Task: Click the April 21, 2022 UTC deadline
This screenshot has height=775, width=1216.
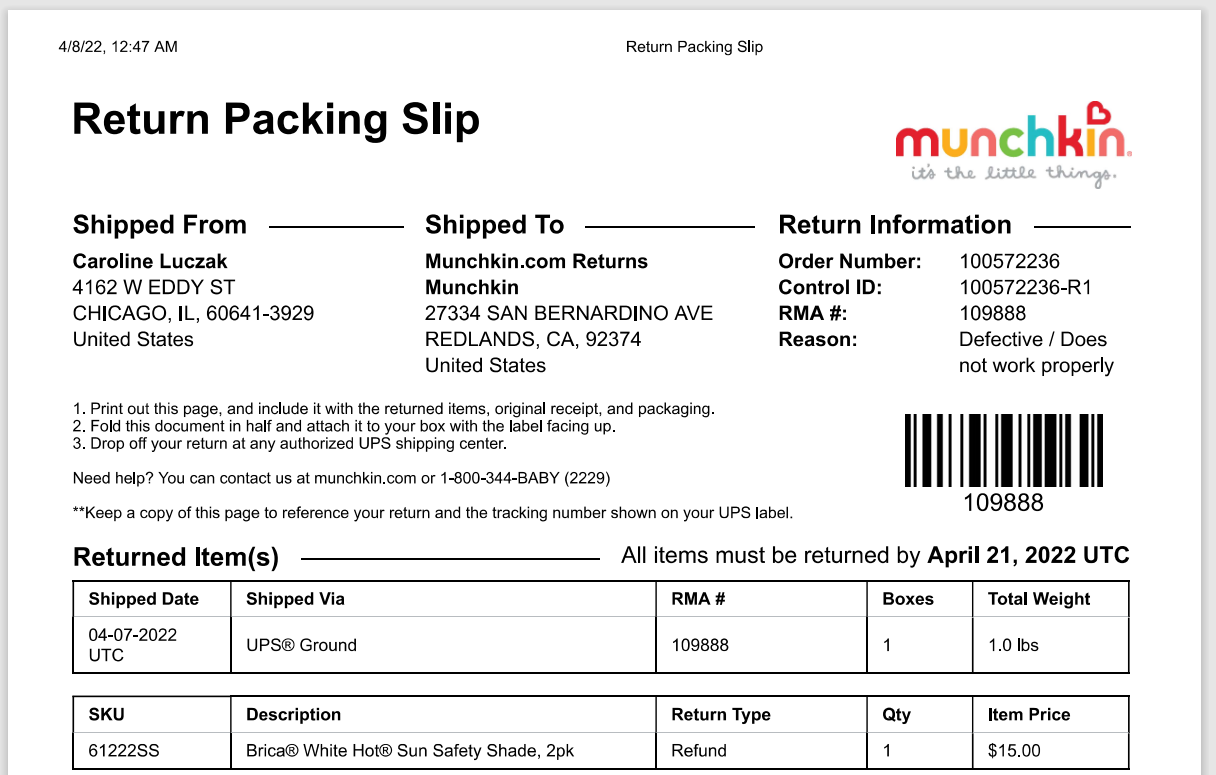Action: [1028, 556]
